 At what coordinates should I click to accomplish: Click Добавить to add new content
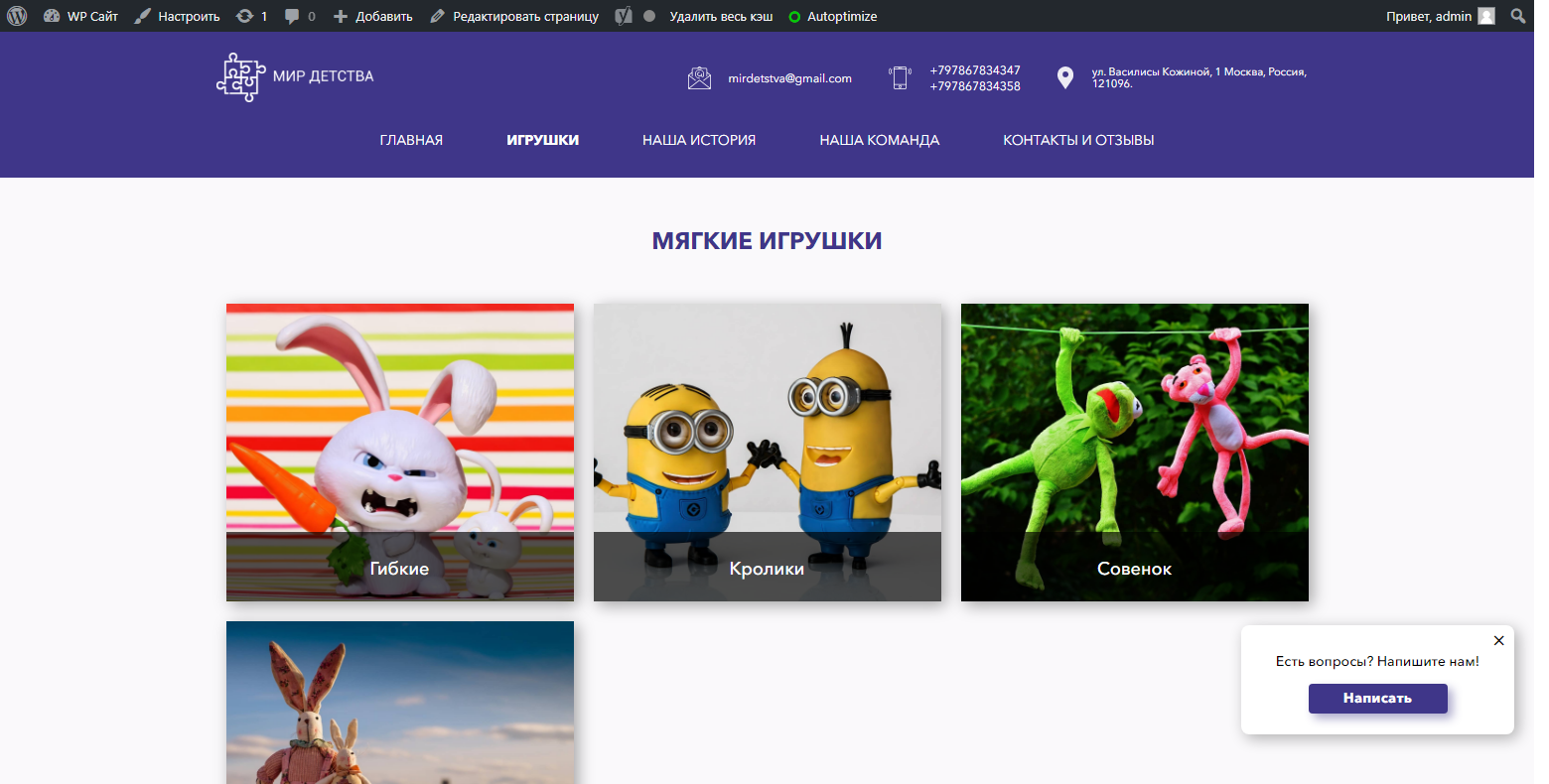point(372,16)
